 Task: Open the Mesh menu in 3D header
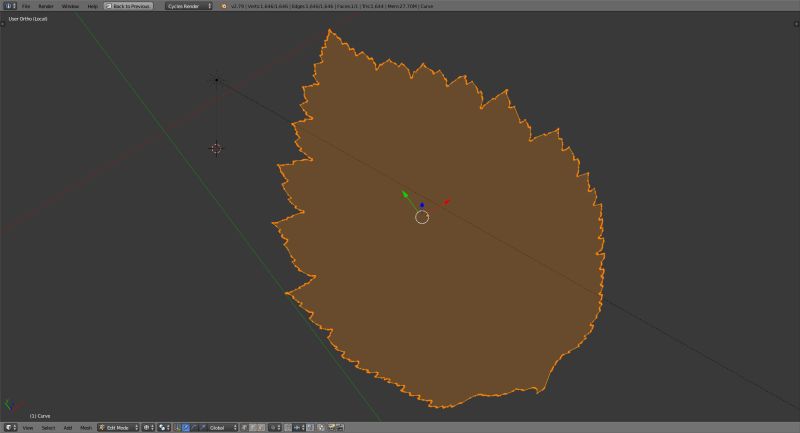pos(86,428)
